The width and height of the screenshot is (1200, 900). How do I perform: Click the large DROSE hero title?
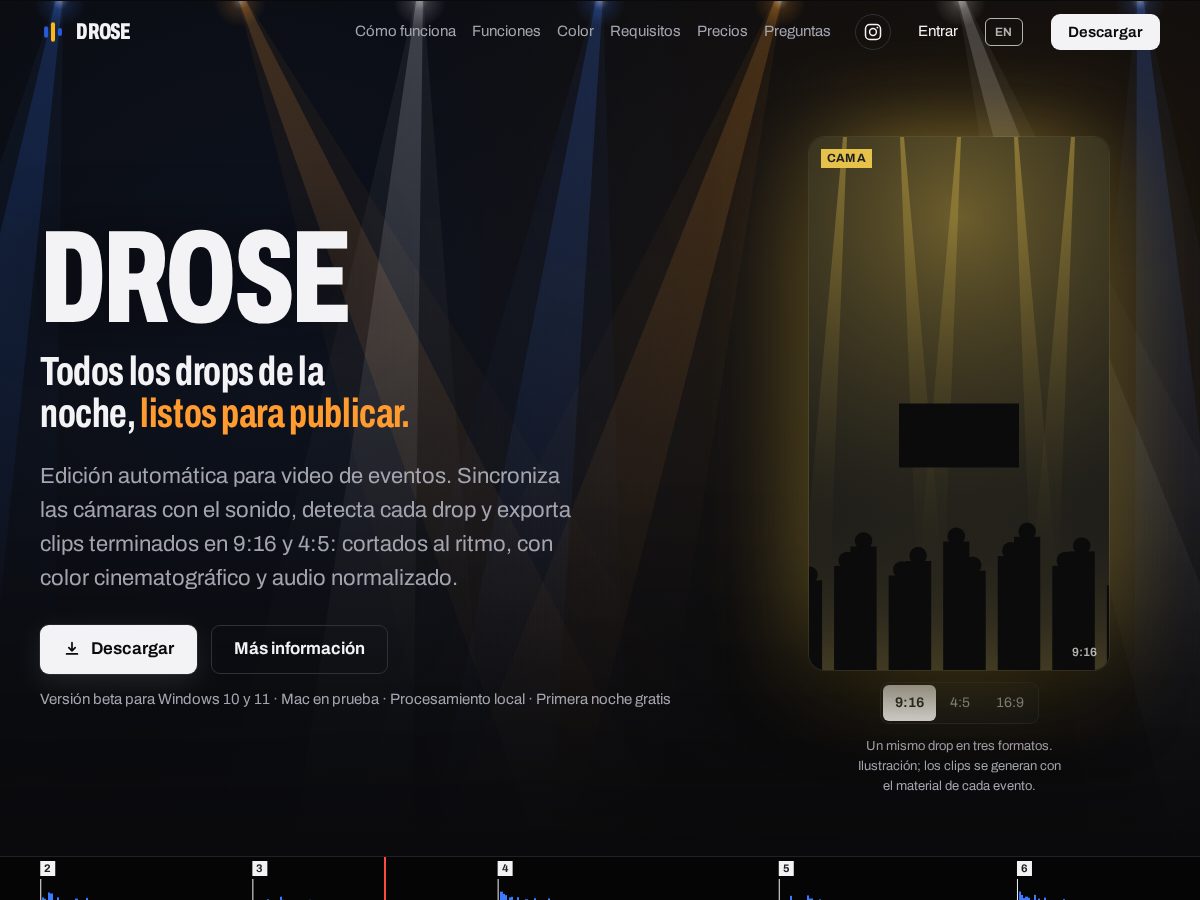pos(194,278)
